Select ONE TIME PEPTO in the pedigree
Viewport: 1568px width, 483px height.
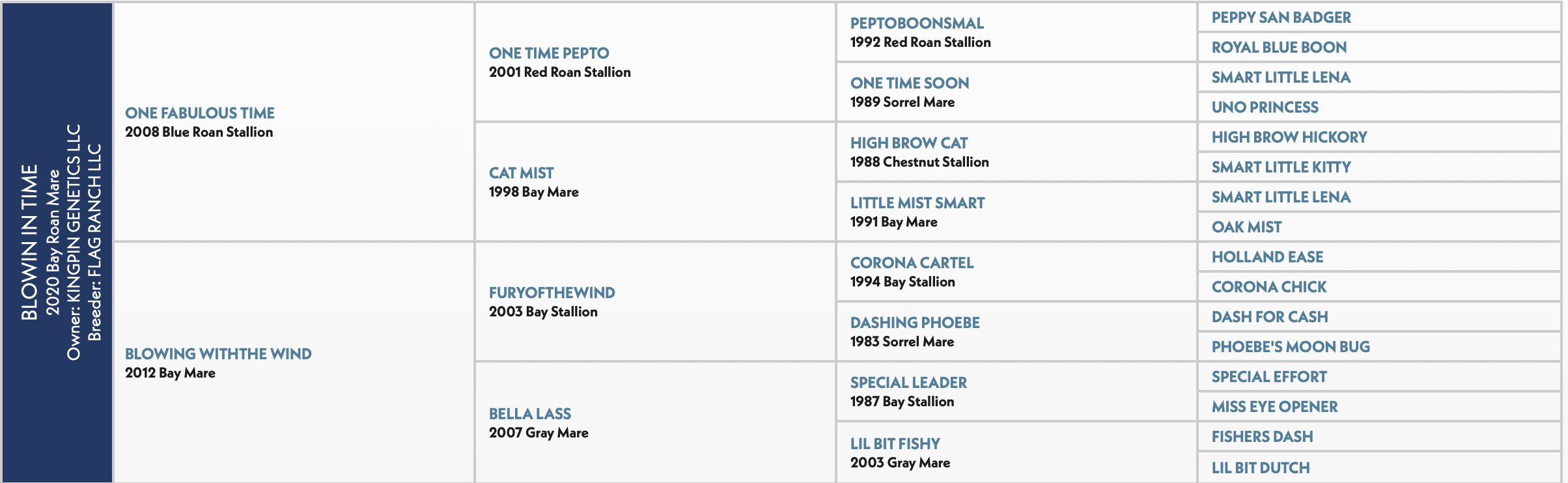click(549, 53)
